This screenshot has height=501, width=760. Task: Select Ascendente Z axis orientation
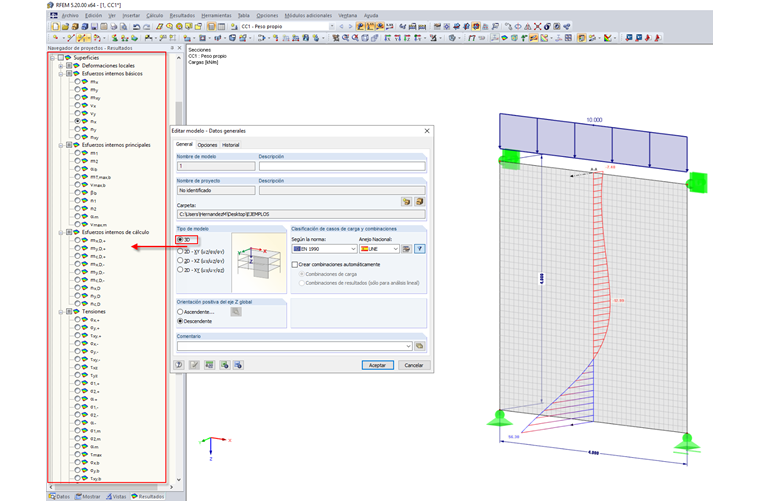[180, 312]
